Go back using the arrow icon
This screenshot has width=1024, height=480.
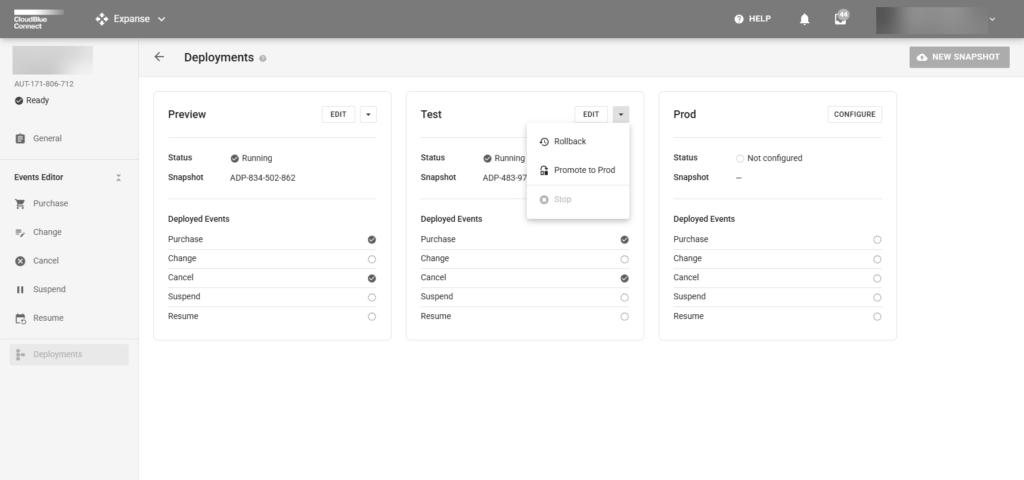point(159,57)
